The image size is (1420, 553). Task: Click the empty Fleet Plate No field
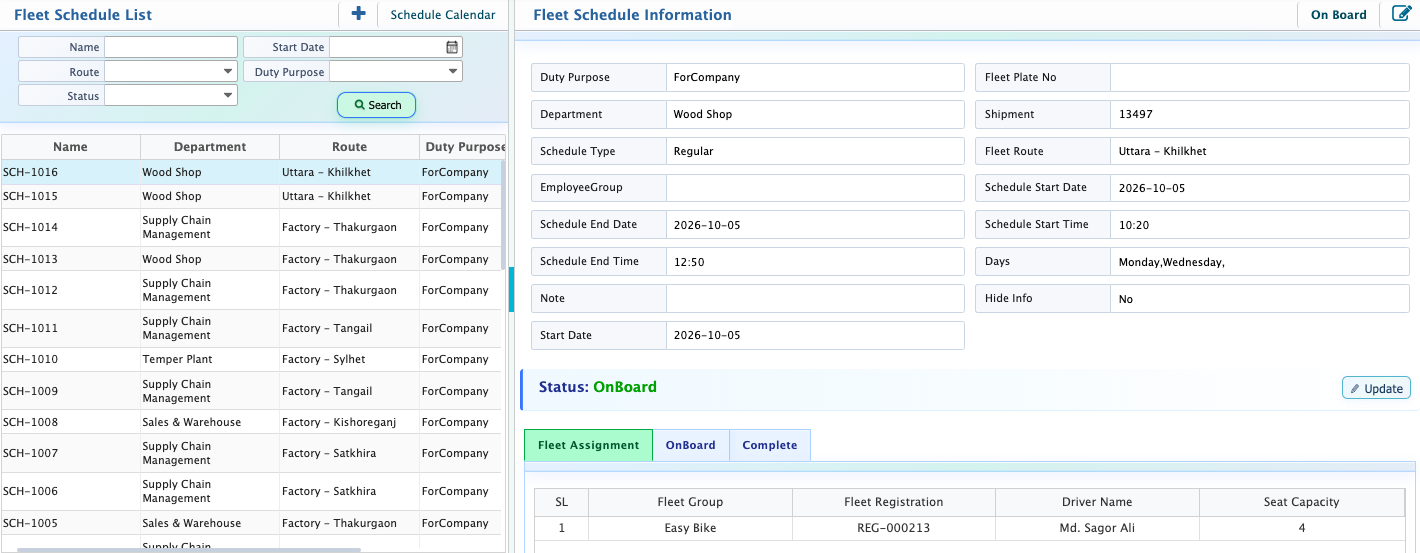click(1260, 77)
